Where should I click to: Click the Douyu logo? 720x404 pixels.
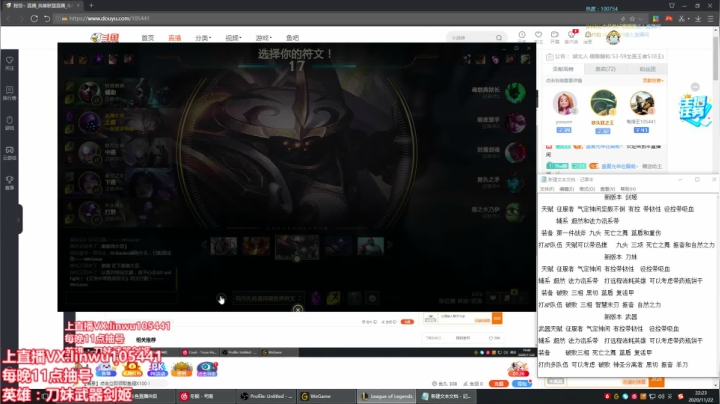pos(105,38)
